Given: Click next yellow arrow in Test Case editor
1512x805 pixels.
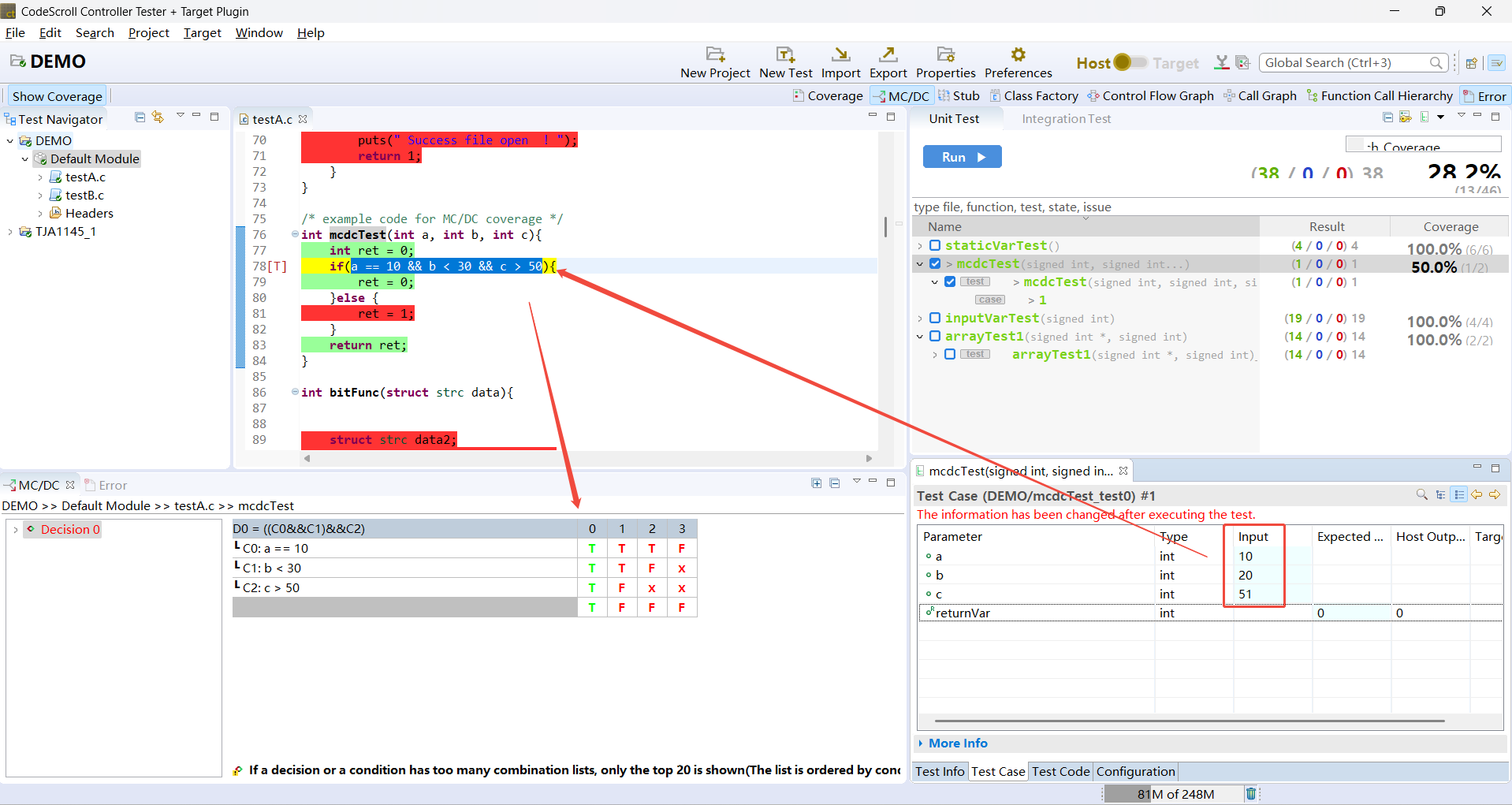Looking at the screenshot, I should (1495, 494).
